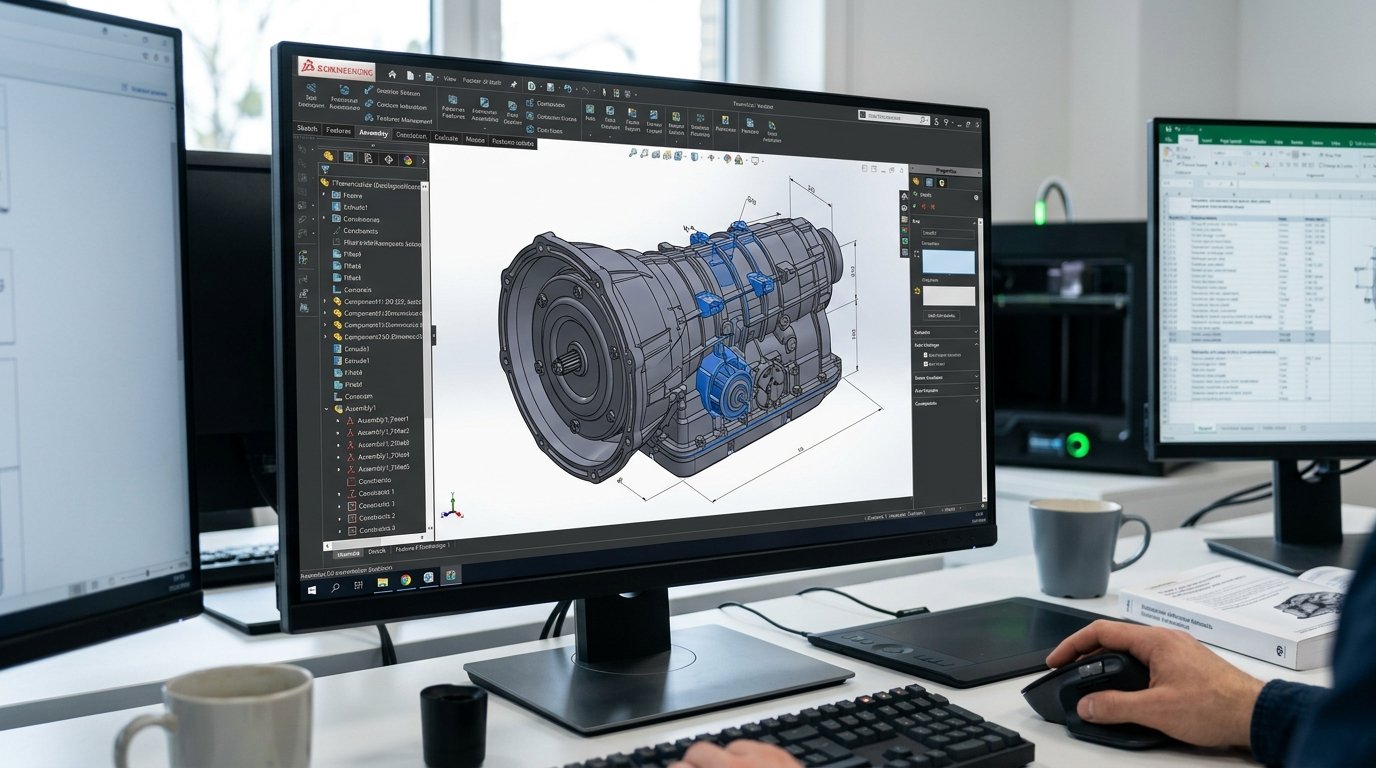
Task: Click the second large ribbon icon at left
Action: [344, 90]
